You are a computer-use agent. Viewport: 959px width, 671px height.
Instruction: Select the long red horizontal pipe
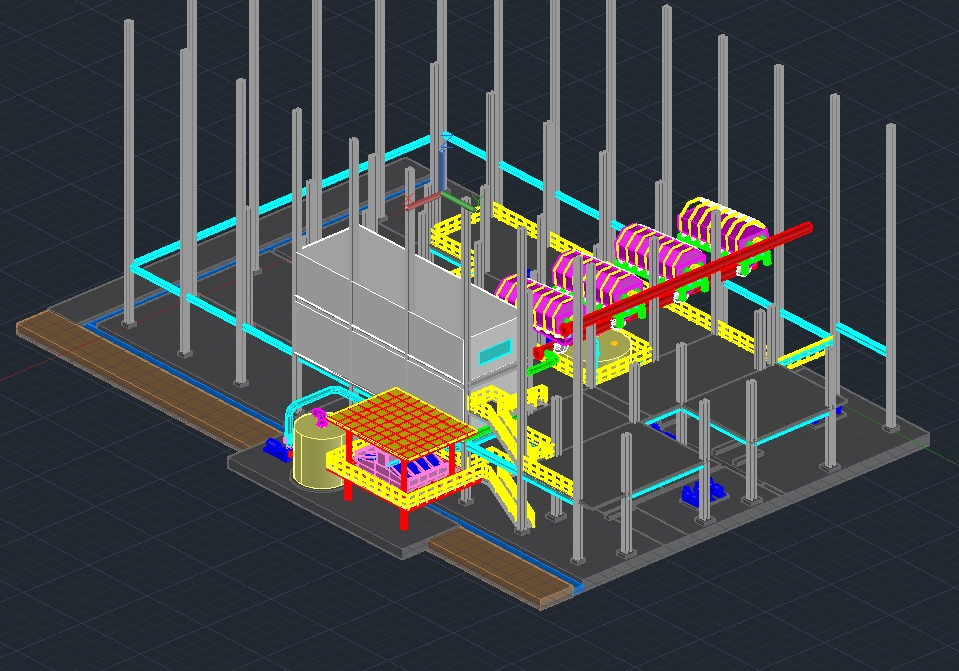688,278
